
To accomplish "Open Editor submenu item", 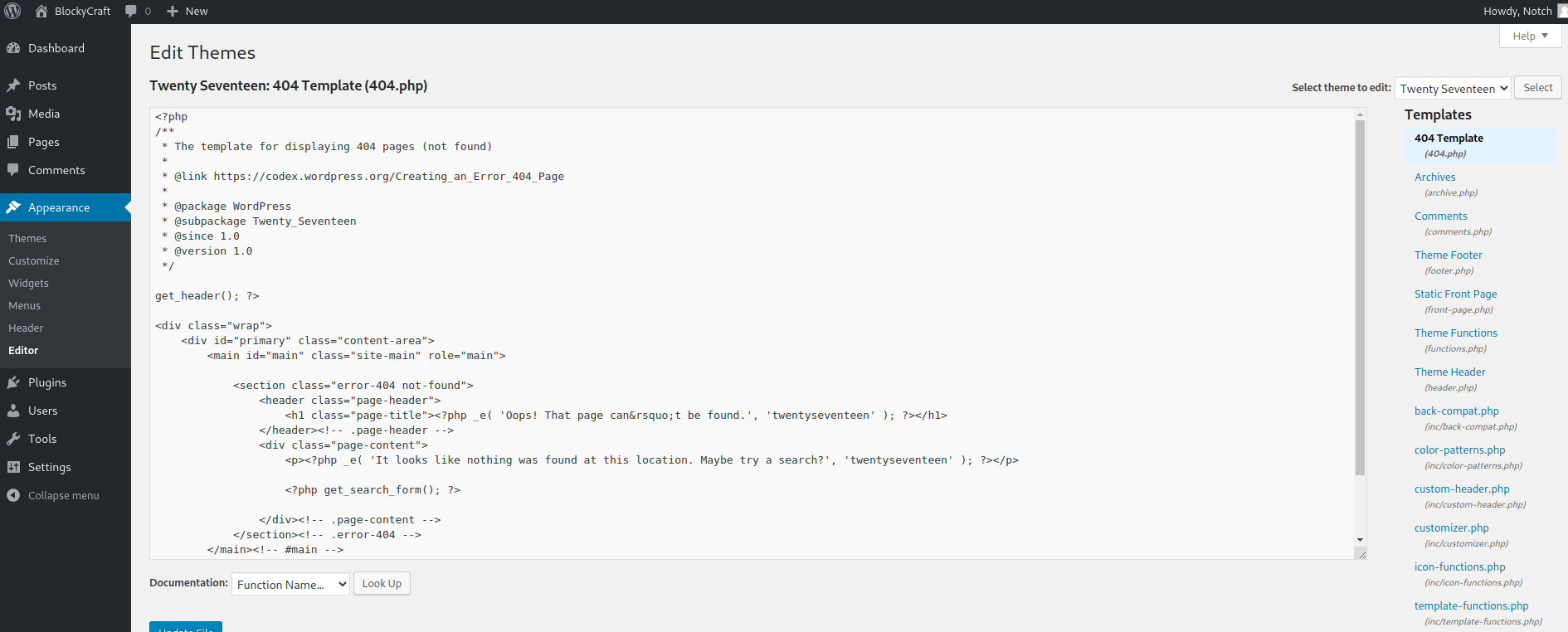I will pos(23,350).
